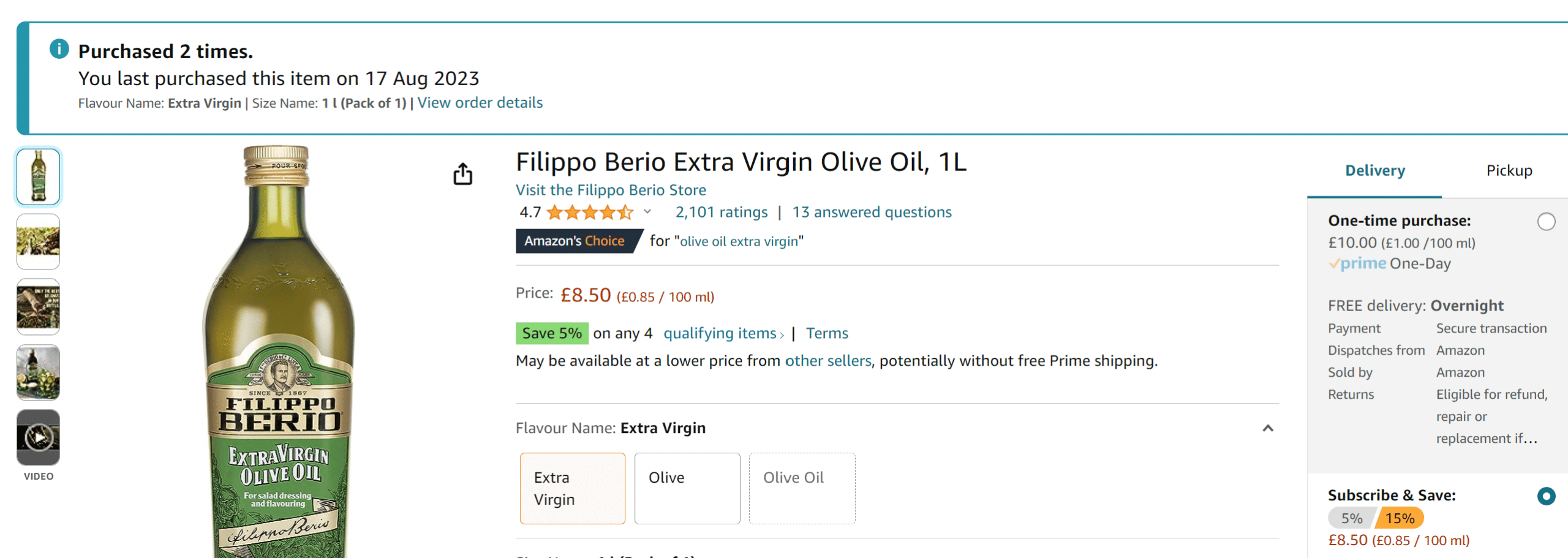Click the star rating icons
Viewport: 1568px width, 558px height.
coord(590,213)
